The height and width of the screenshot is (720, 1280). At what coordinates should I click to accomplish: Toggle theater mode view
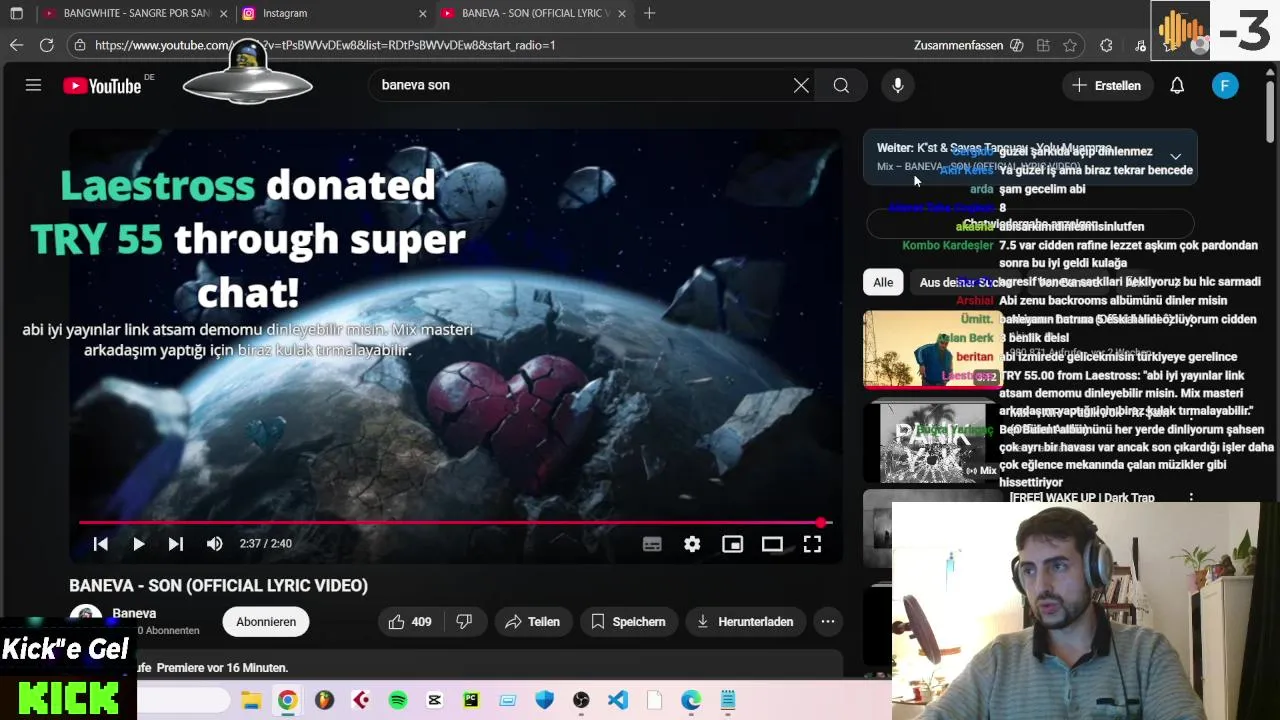point(772,544)
